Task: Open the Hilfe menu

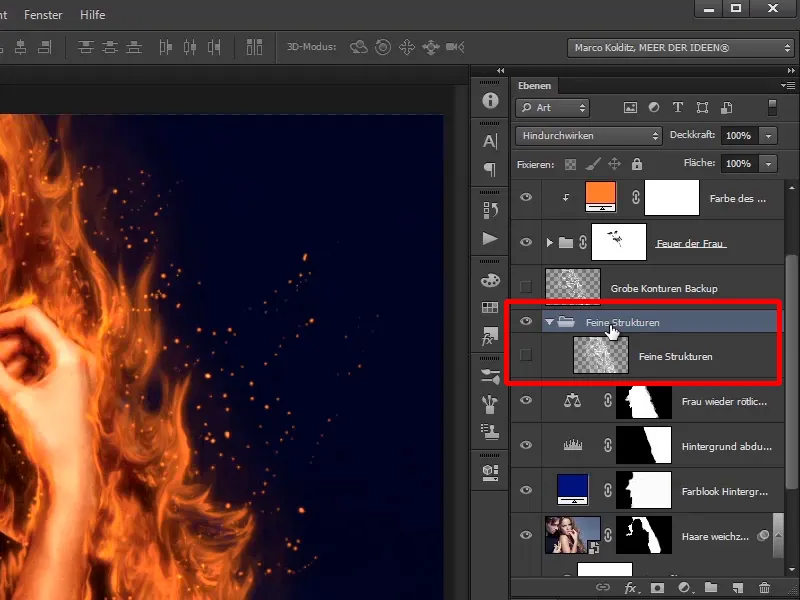Action: [x=92, y=15]
